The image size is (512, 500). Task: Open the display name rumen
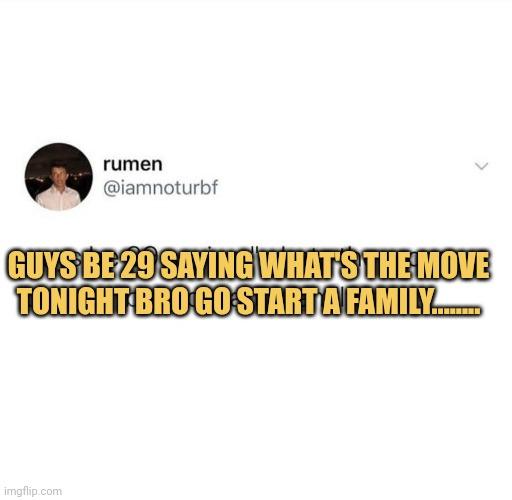pyautogui.click(x=133, y=164)
